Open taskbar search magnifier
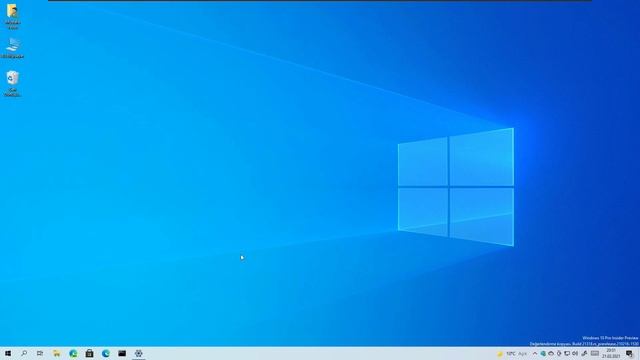 click(x=24, y=353)
